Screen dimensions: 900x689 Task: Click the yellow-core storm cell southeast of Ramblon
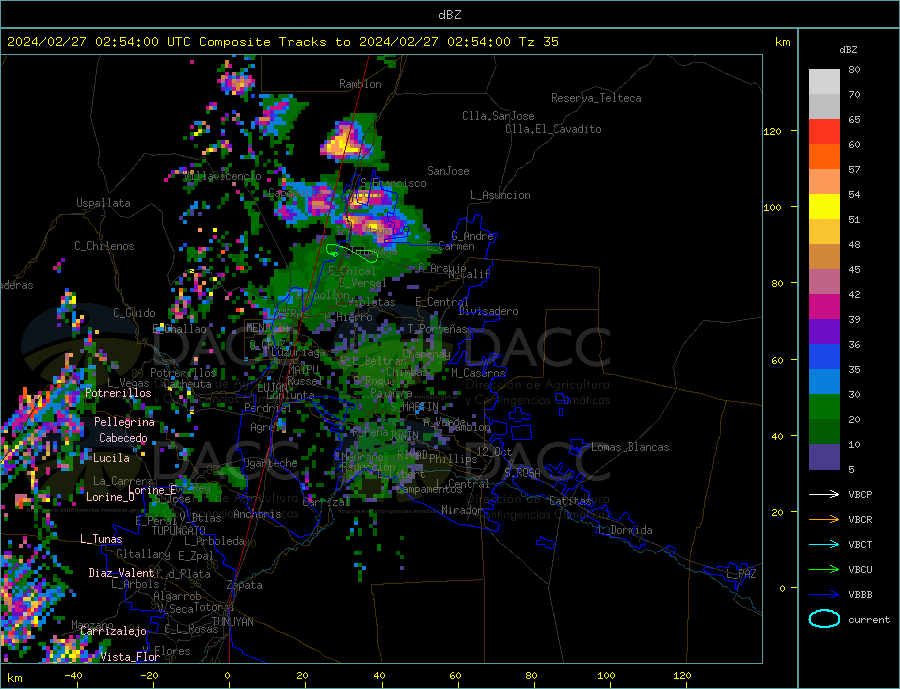click(x=344, y=141)
